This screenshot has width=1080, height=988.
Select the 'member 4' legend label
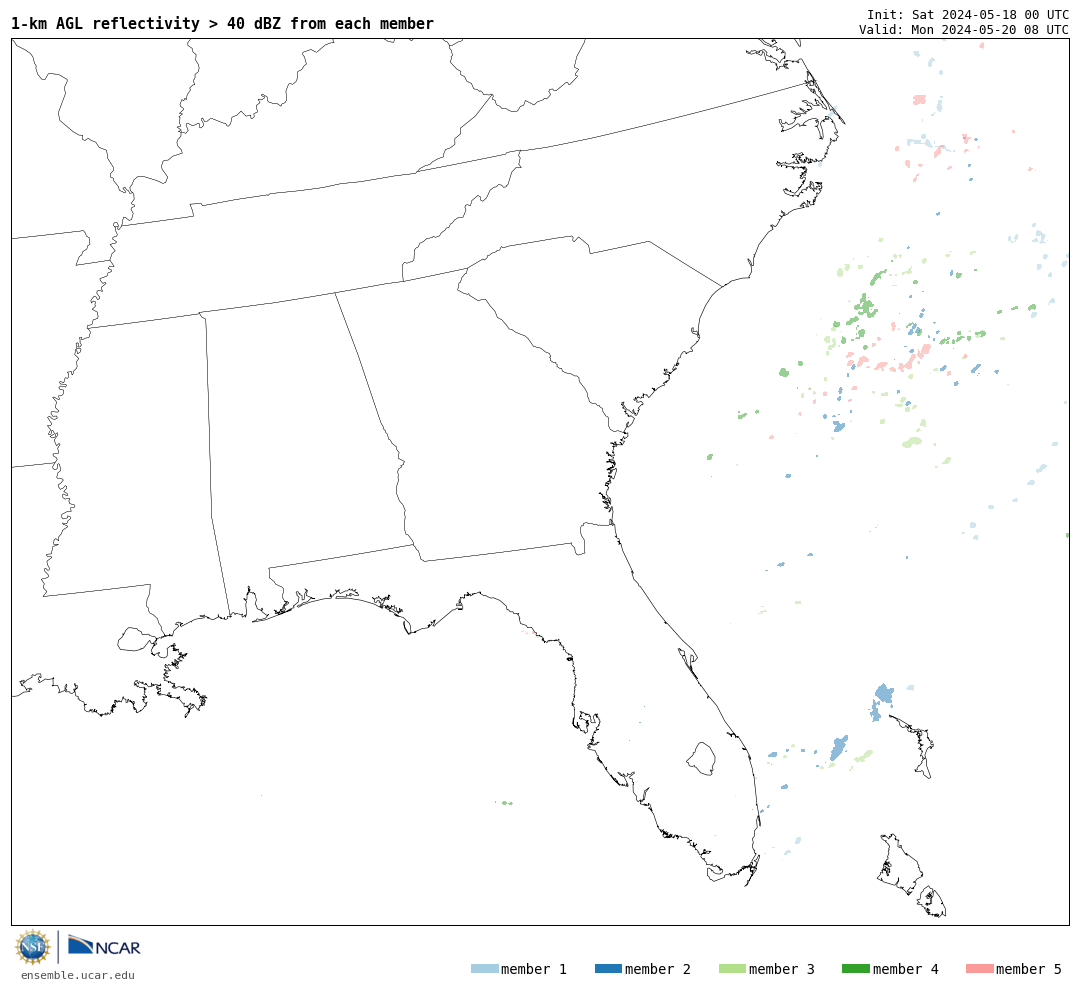point(906,969)
